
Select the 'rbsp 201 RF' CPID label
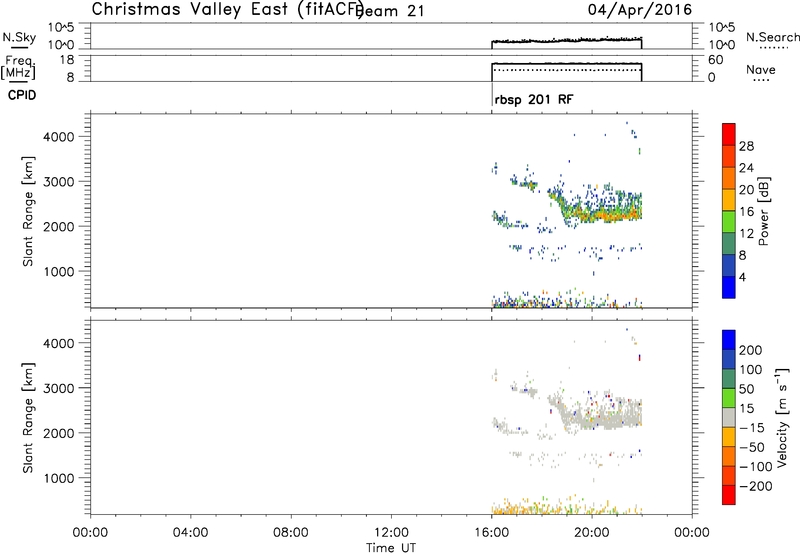point(534,99)
